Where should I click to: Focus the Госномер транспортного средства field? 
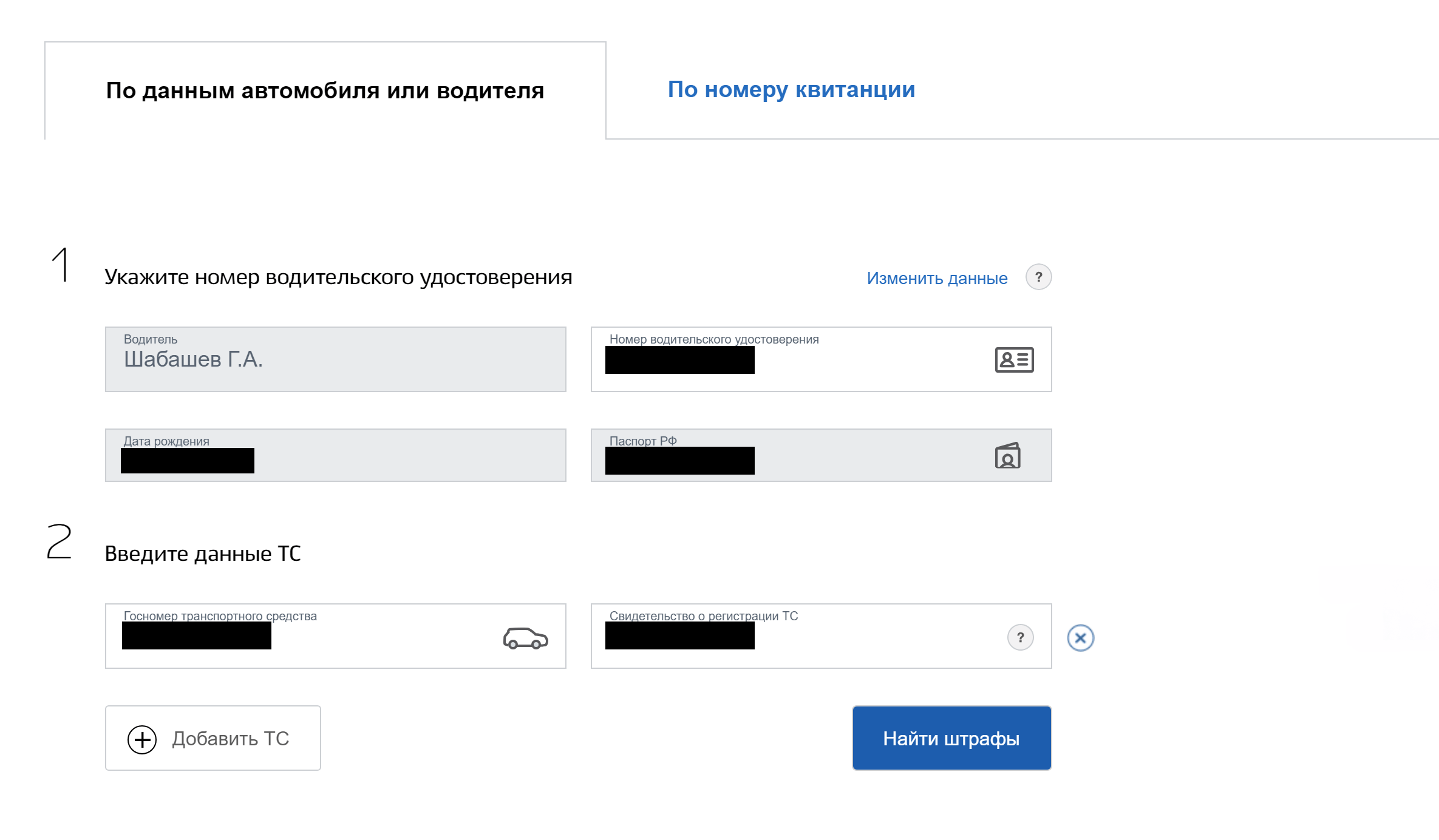click(336, 636)
